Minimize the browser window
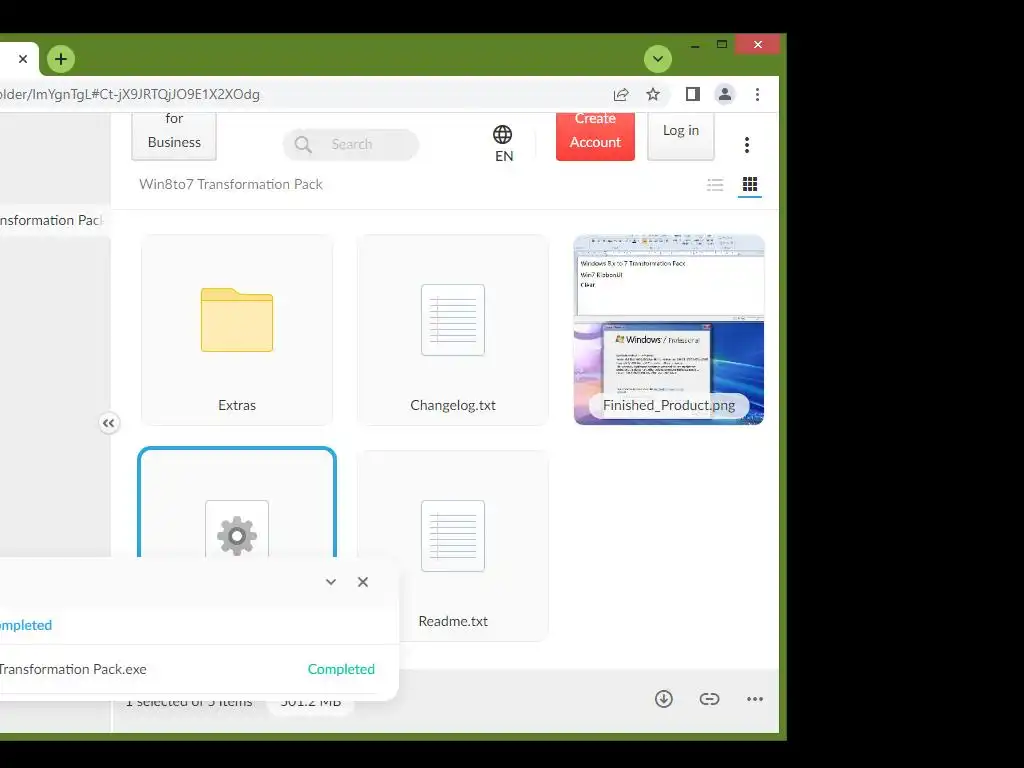Viewport: 1024px width, 768px height. click(695, 45)
